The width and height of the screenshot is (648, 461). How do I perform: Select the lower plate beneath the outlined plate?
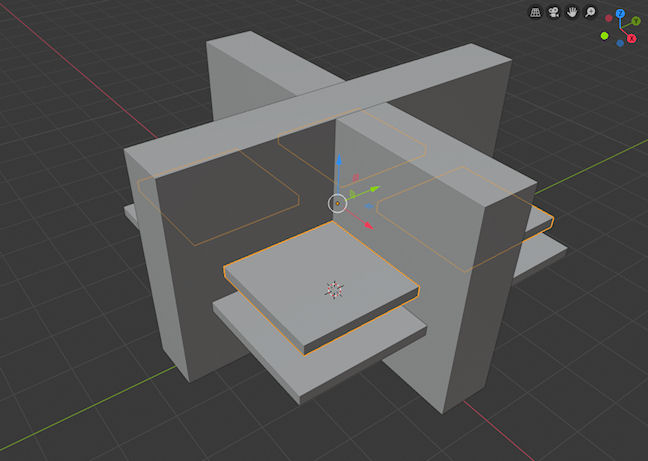tap(260, 328)
